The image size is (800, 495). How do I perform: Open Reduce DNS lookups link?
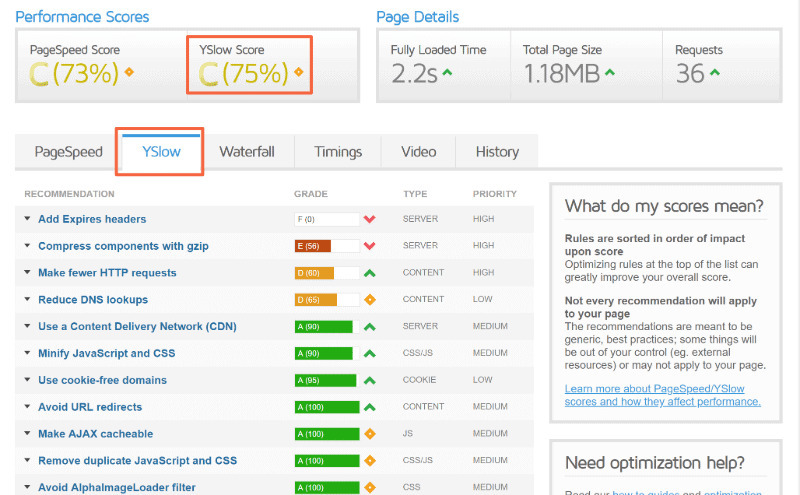tap(93, 300)
